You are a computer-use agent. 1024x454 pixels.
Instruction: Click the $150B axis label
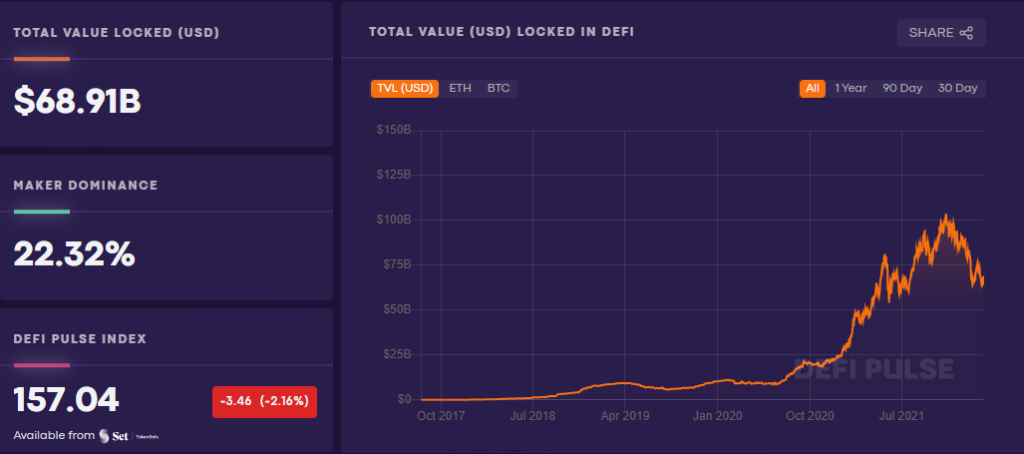pos(394,130)
